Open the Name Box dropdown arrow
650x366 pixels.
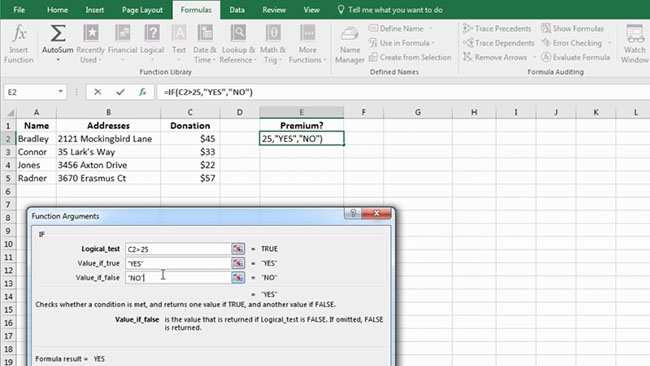[61, 92]
